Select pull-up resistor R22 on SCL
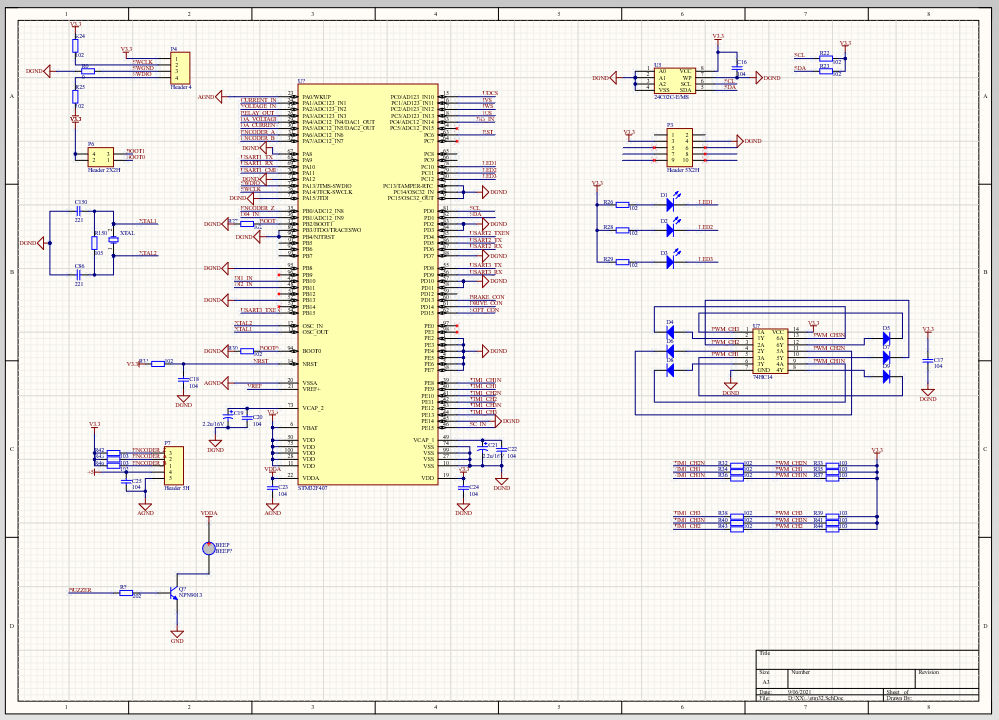This screenshot has height=720, width=999. 826,59
